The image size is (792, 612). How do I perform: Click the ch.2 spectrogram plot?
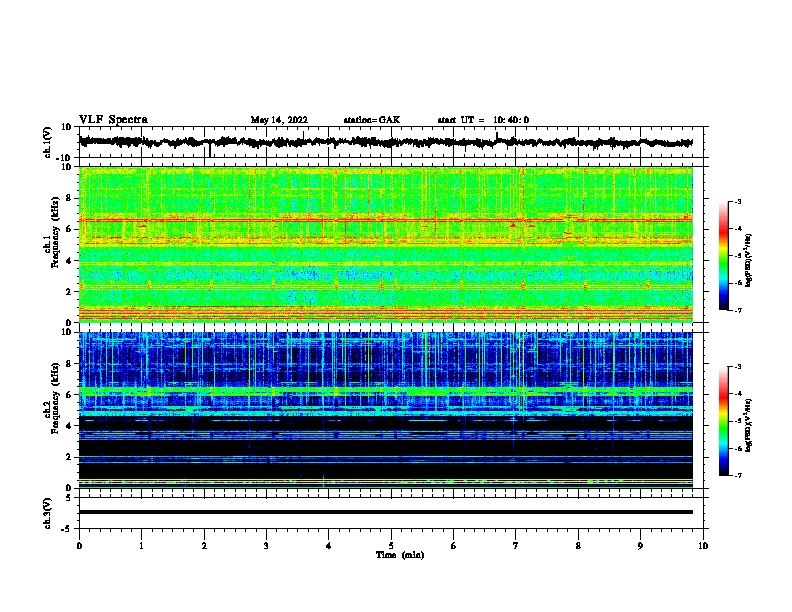coord(386,410)
